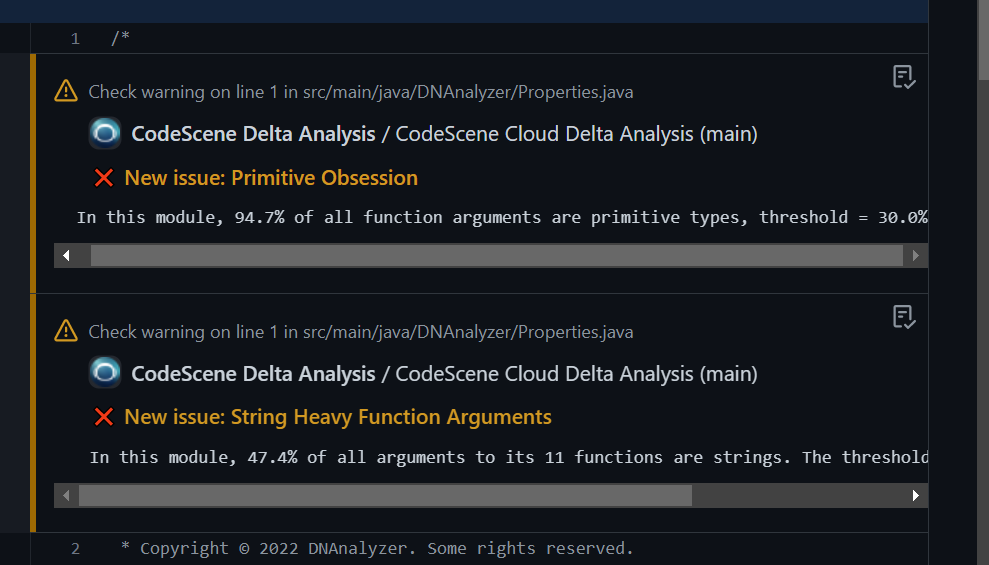Select line number 2 in the gutter
989x565 pixels.
pos(76,549)
